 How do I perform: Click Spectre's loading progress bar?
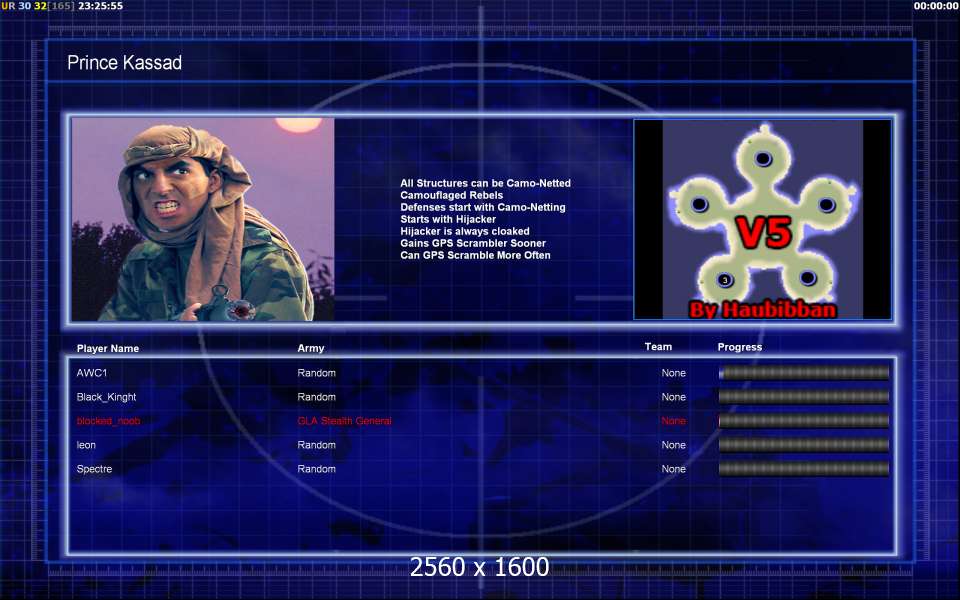pyautogui.click(x=804, y=469)
